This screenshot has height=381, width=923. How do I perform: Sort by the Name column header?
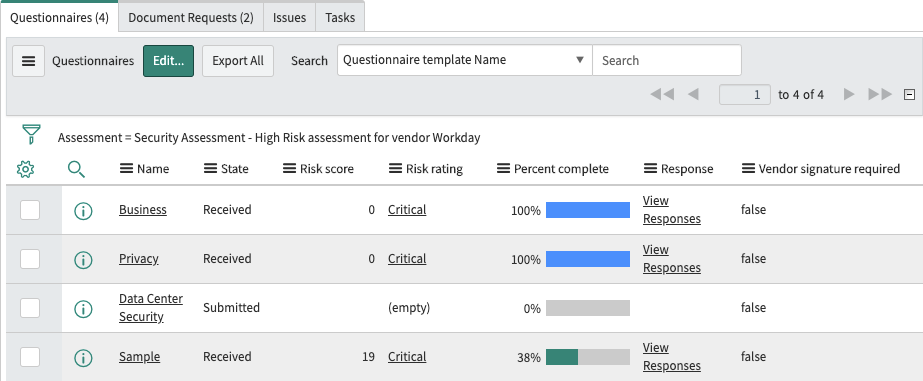point(153,169)
